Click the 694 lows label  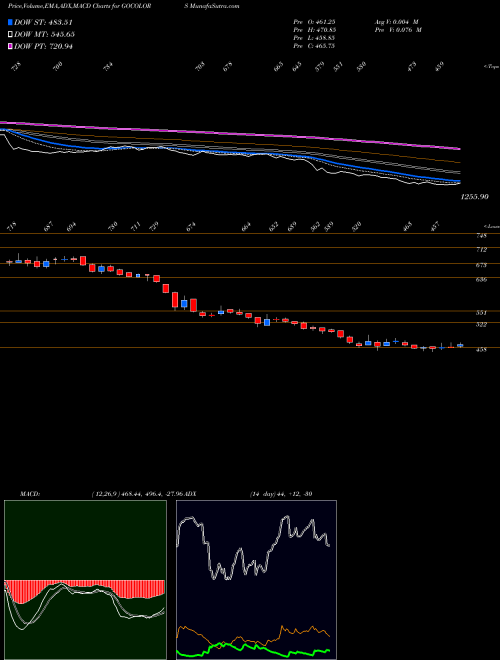[72, 226]
